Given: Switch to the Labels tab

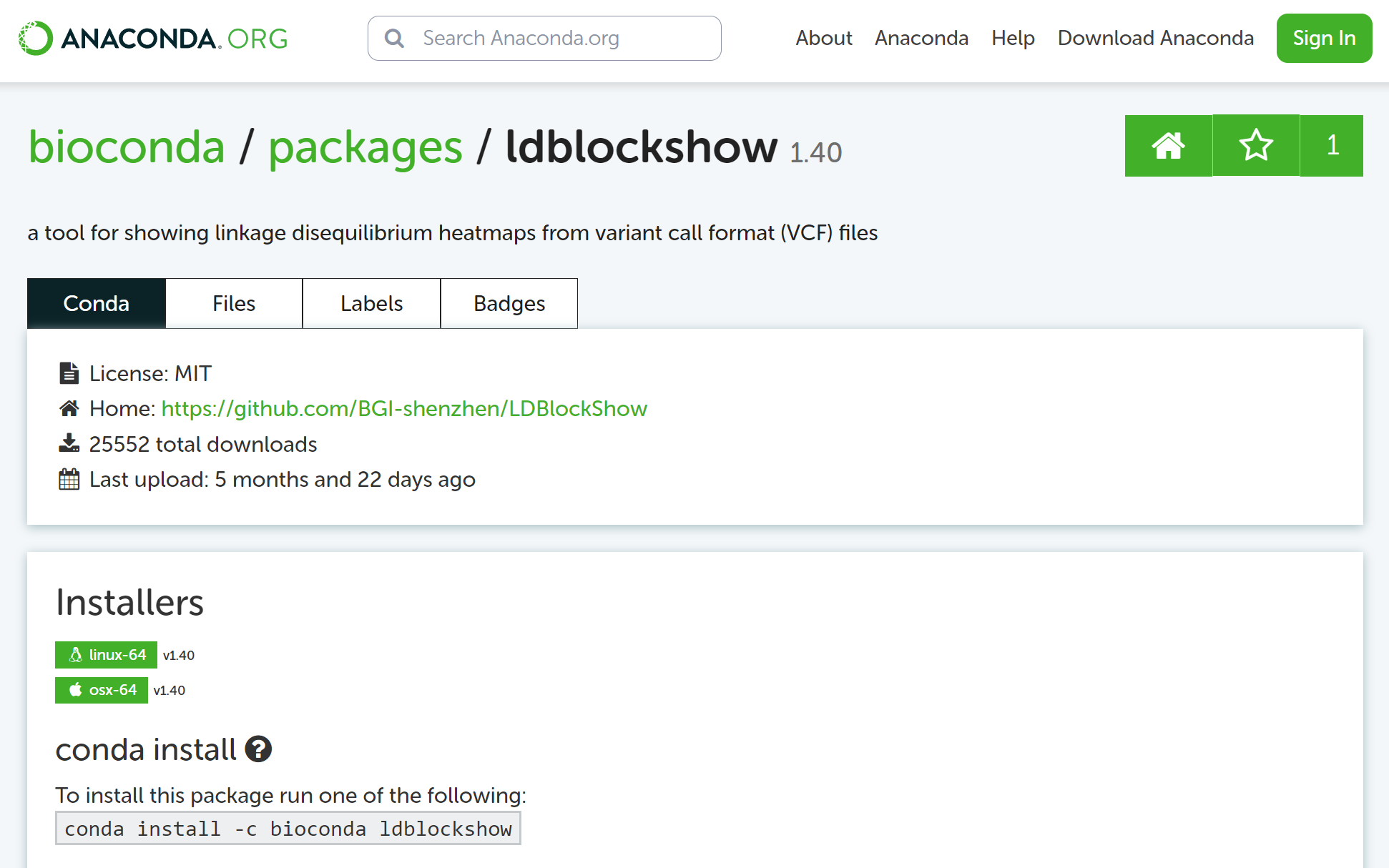Looking at the screenshot, I should tap(371, 304).
